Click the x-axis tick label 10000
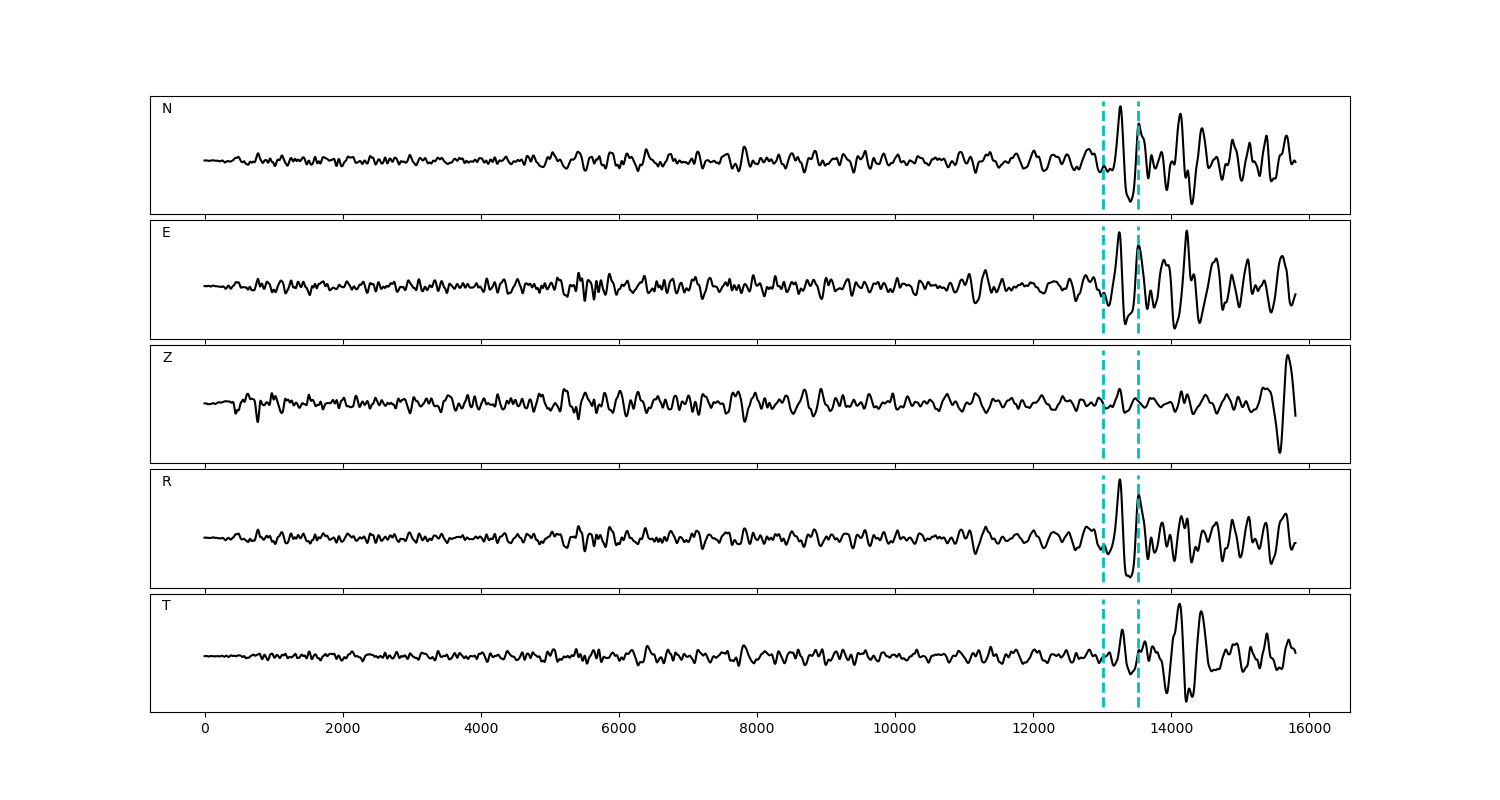Viewport: 1500px width, 800px height. (895, 730)
